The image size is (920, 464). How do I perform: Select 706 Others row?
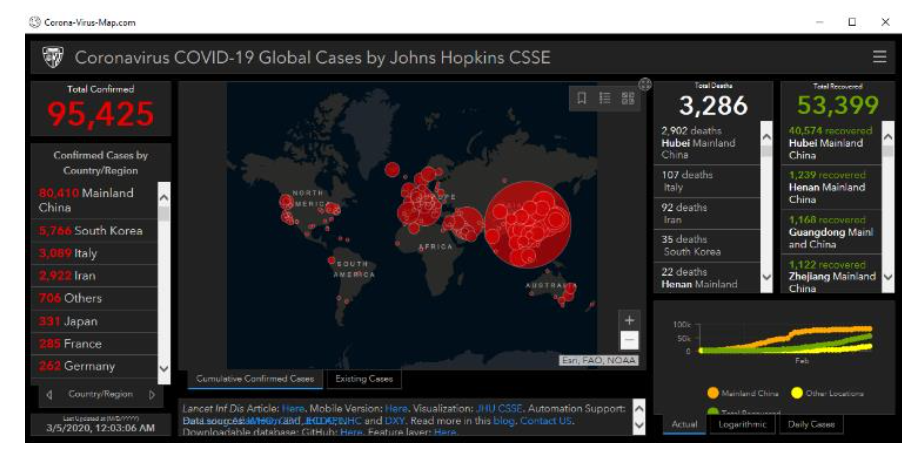tap(94, 298)
